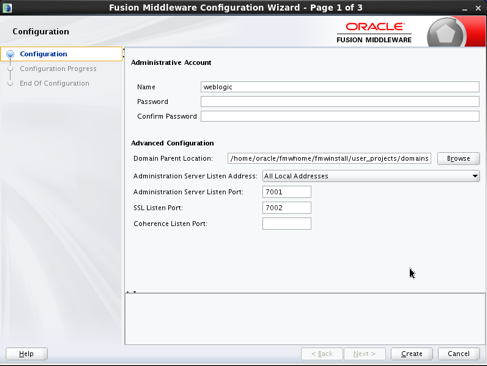Select the Configuration step in sidebar
Image resolution: width=487 pixels, height=366 pixels.
coord(62,54)
